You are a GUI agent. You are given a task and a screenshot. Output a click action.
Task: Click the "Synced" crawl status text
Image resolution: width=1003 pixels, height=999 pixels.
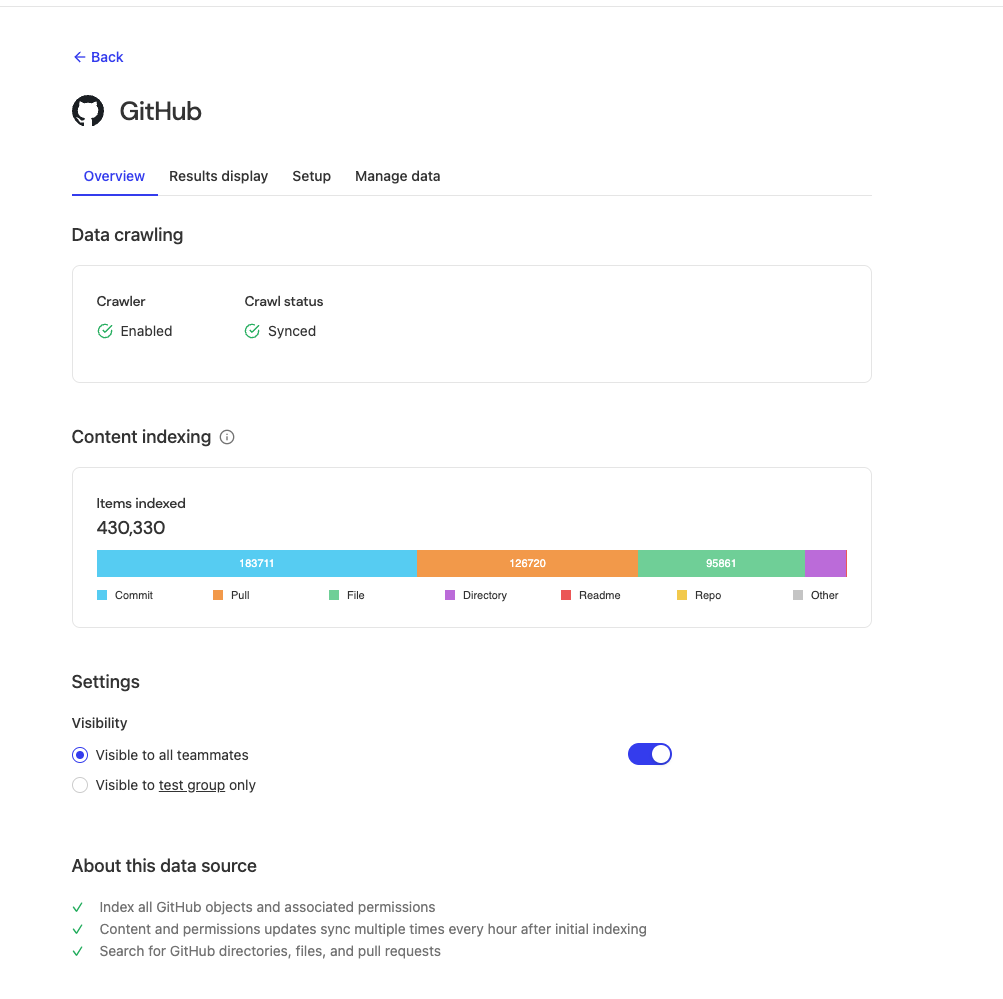click(x=292, y=331)
